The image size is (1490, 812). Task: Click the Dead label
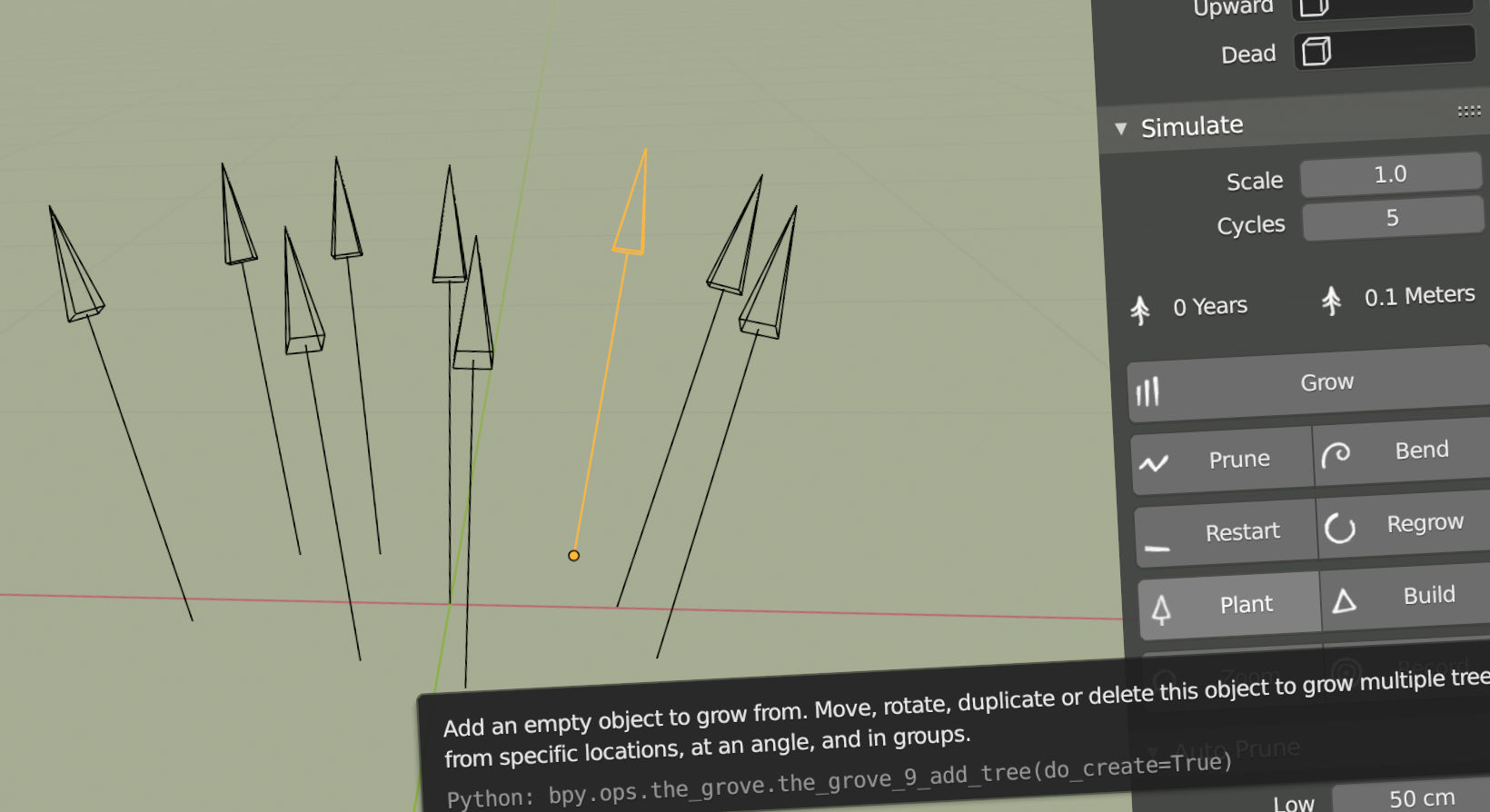[x=1248, y=54]
